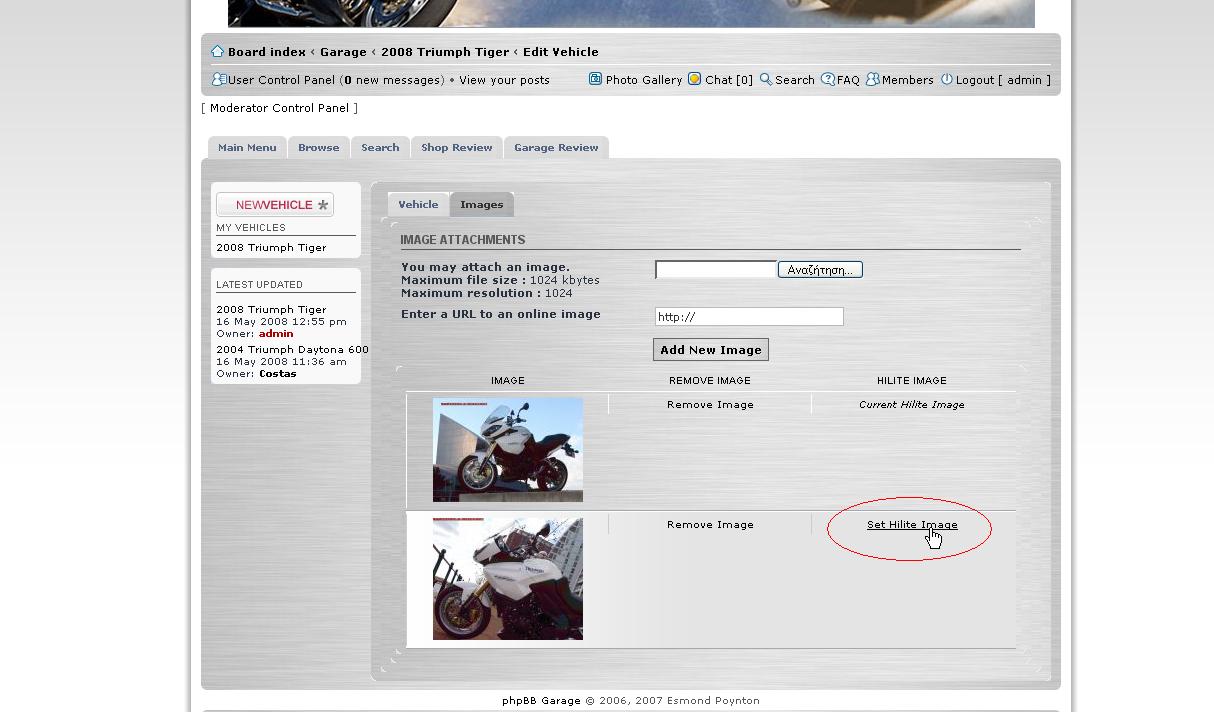Open the FAQ link
Screen dimensions: 1214x712
pos(848,80)
